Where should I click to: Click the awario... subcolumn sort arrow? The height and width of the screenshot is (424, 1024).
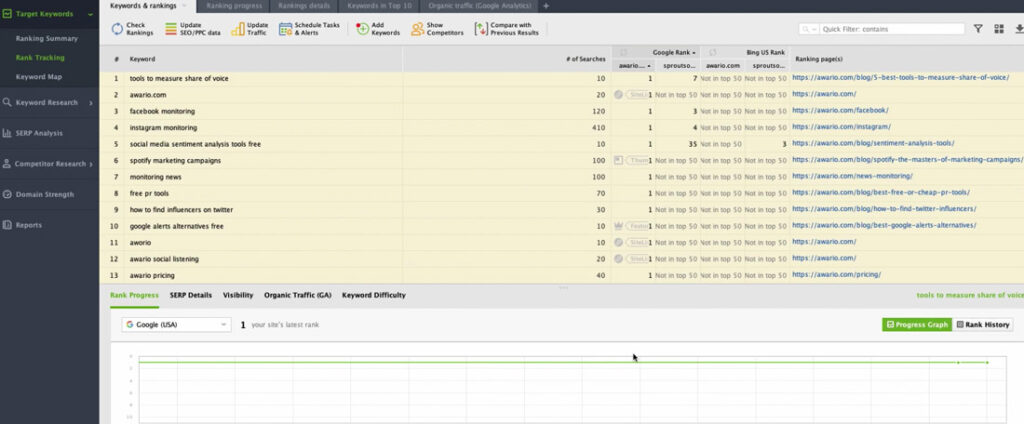tap(649, 66)
